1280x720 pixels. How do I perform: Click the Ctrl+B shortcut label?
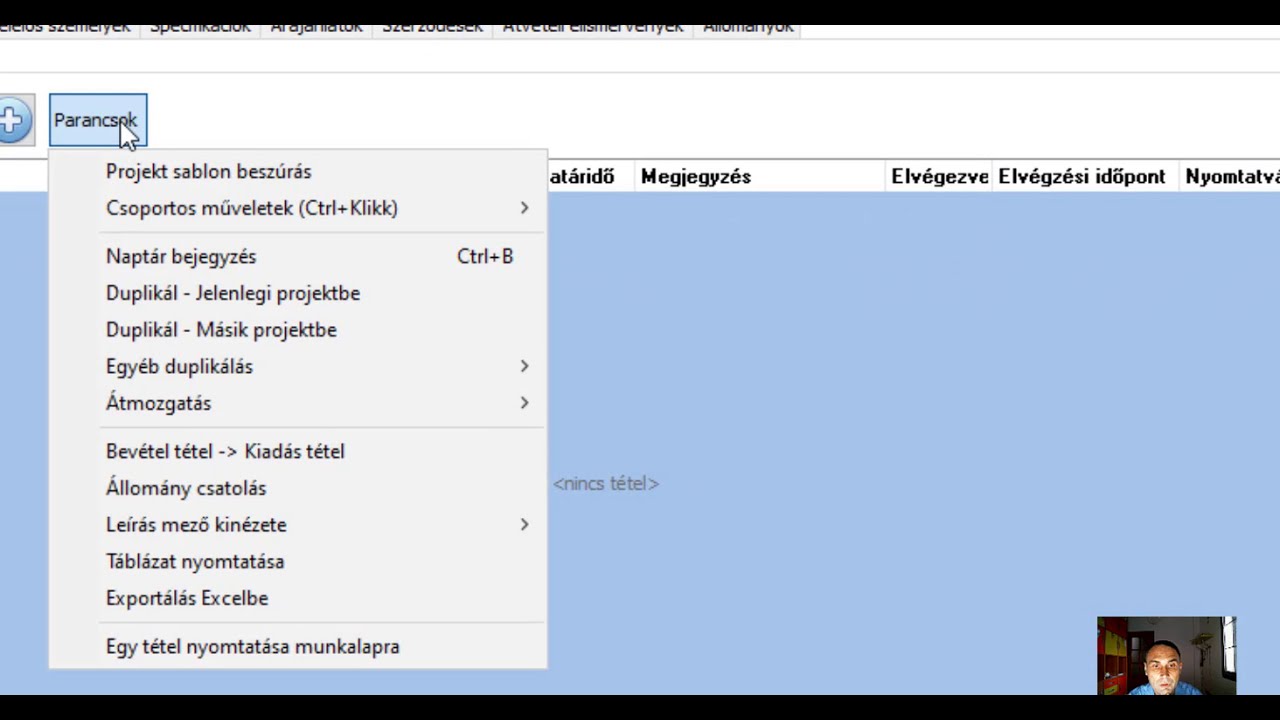coord(485,257)
